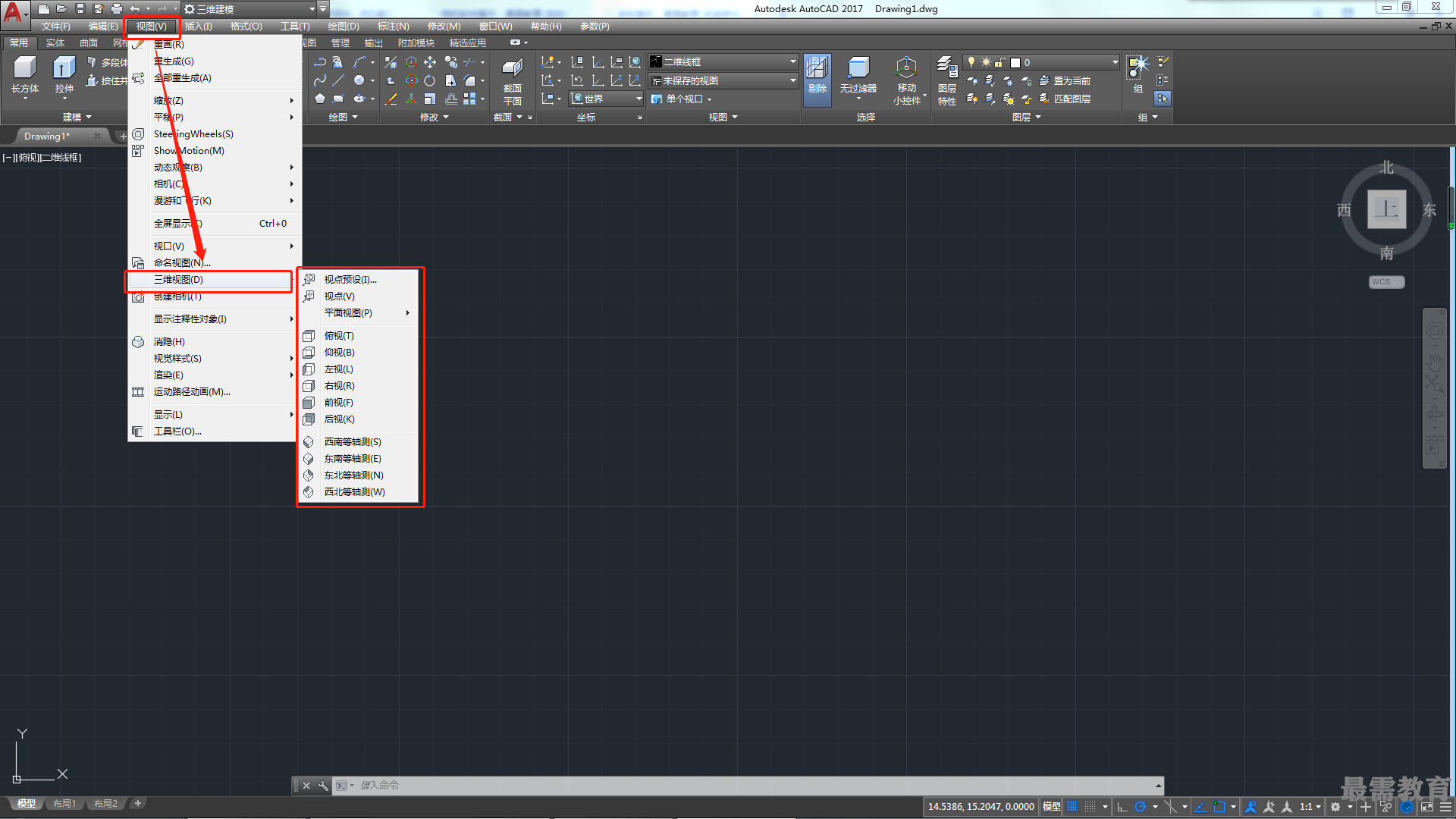Click the layer color white swatch

pos(1015,62)
